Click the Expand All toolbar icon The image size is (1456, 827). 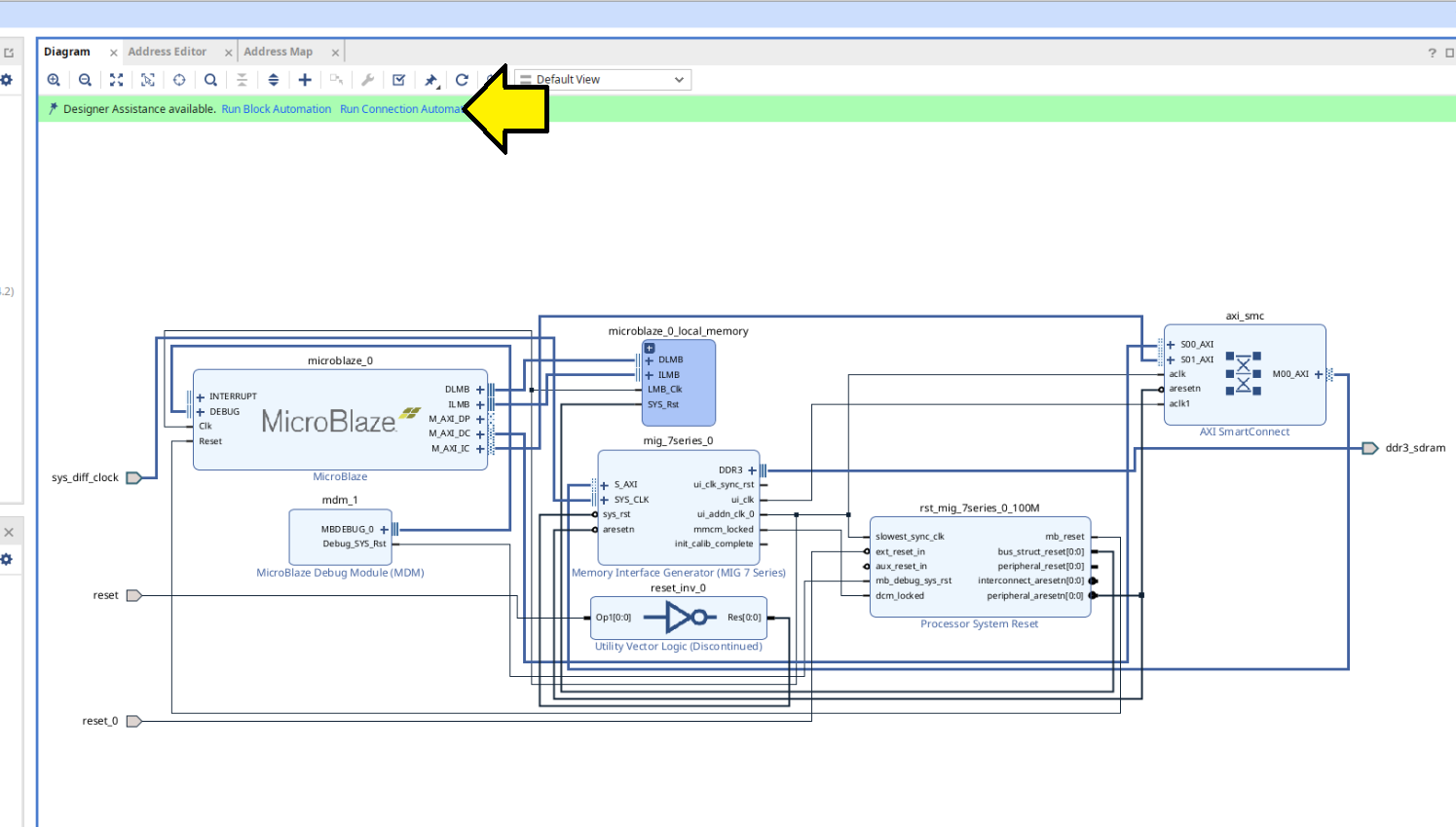[x=274, y=80]
